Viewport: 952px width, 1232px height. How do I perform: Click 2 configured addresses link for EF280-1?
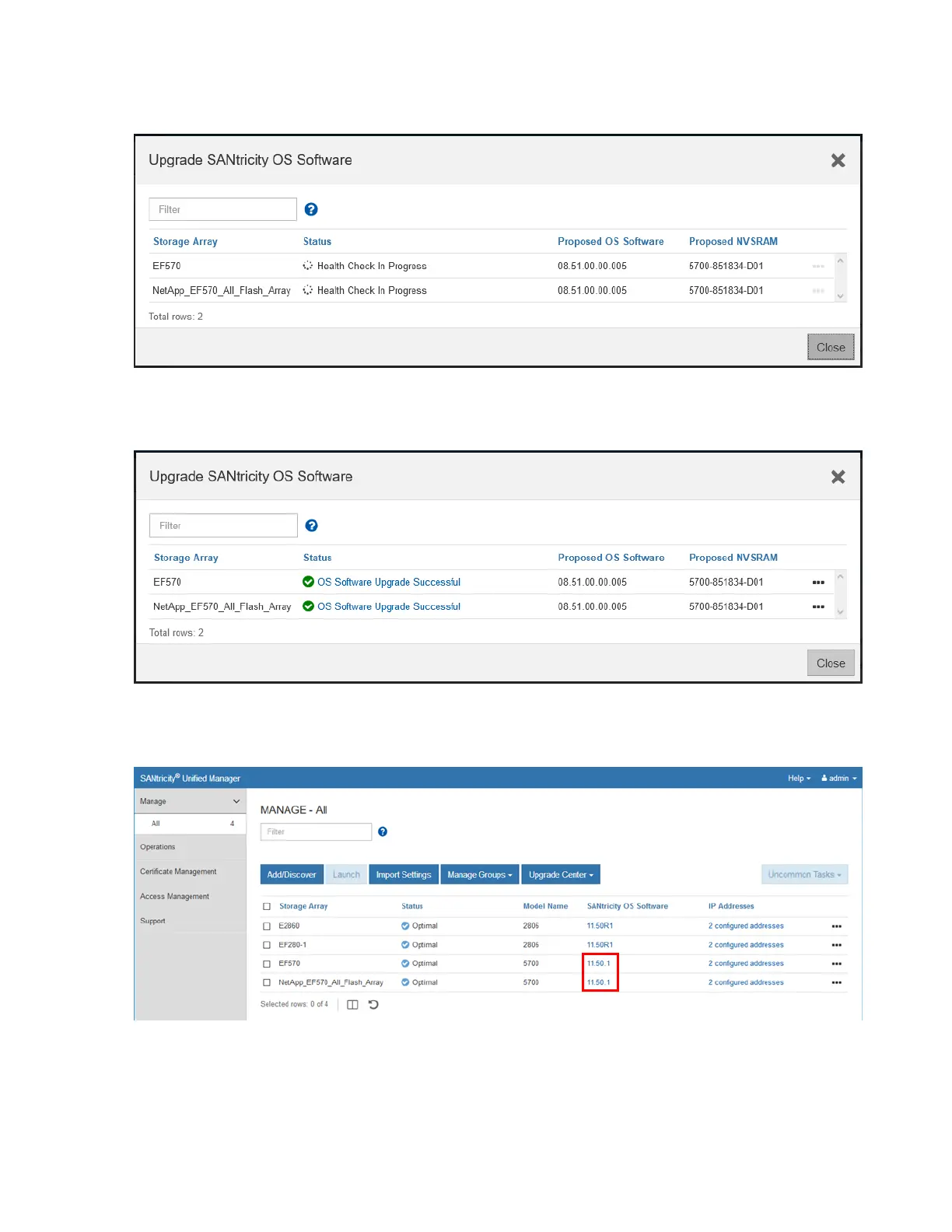[x=746, y=945]
